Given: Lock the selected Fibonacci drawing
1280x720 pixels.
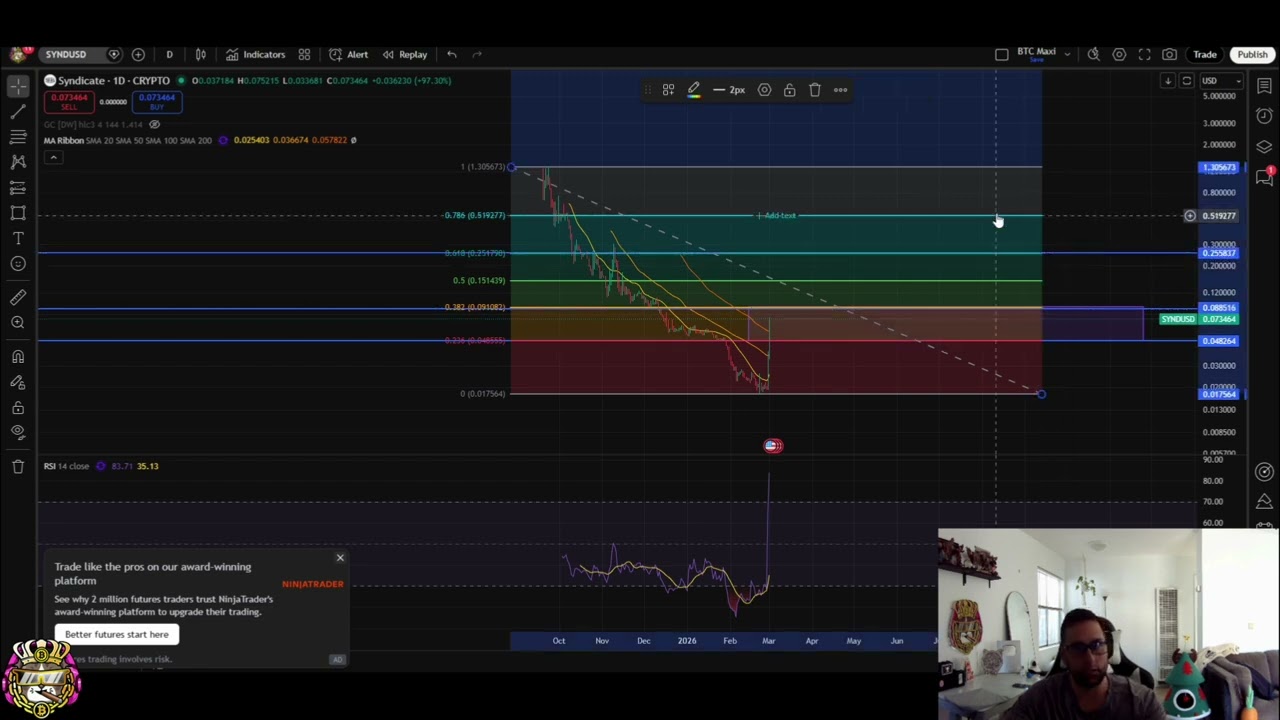Looking at the screenshot, I should 789,90.
